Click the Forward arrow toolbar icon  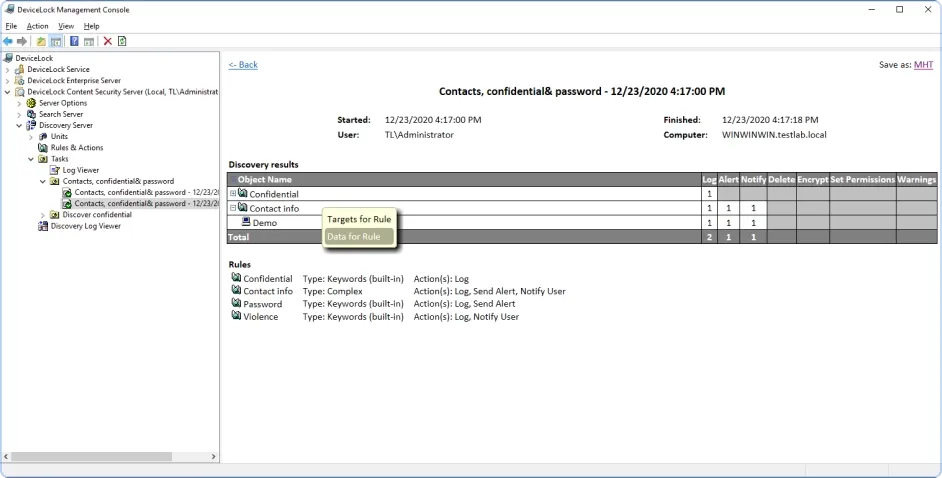pos(22,41)
